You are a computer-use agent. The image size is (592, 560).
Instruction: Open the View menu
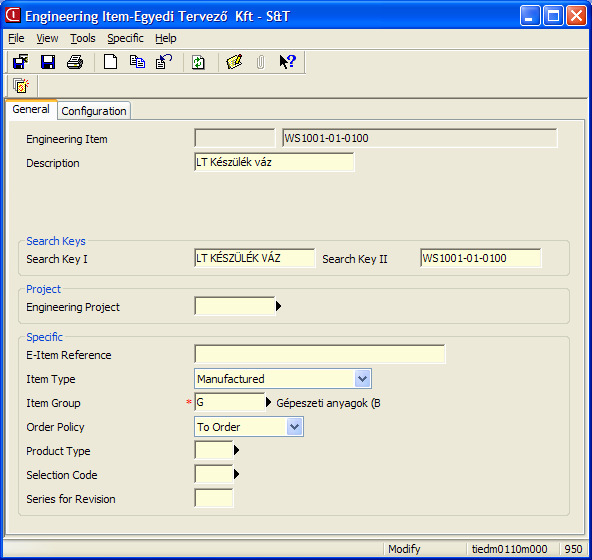point(47,39)
